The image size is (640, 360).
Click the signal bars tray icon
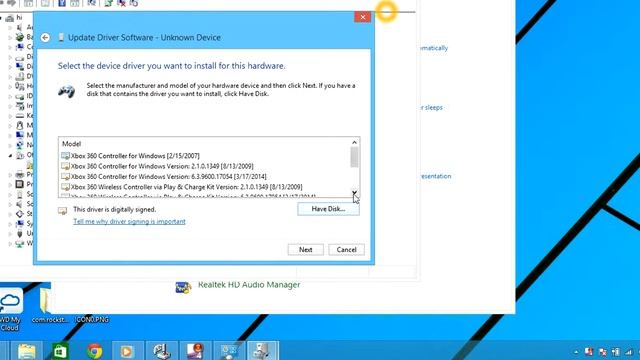pos(629,352)
